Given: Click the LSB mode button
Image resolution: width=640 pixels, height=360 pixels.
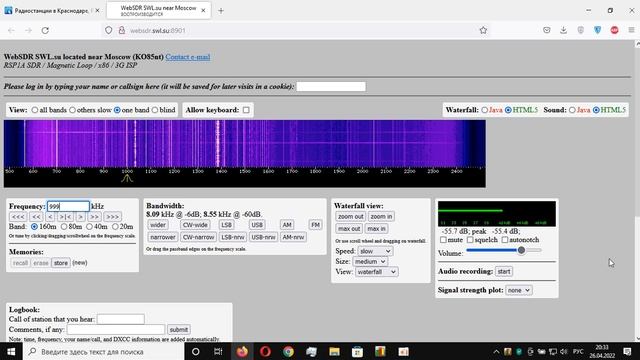Looking at the screenshot, I should 227,225.
